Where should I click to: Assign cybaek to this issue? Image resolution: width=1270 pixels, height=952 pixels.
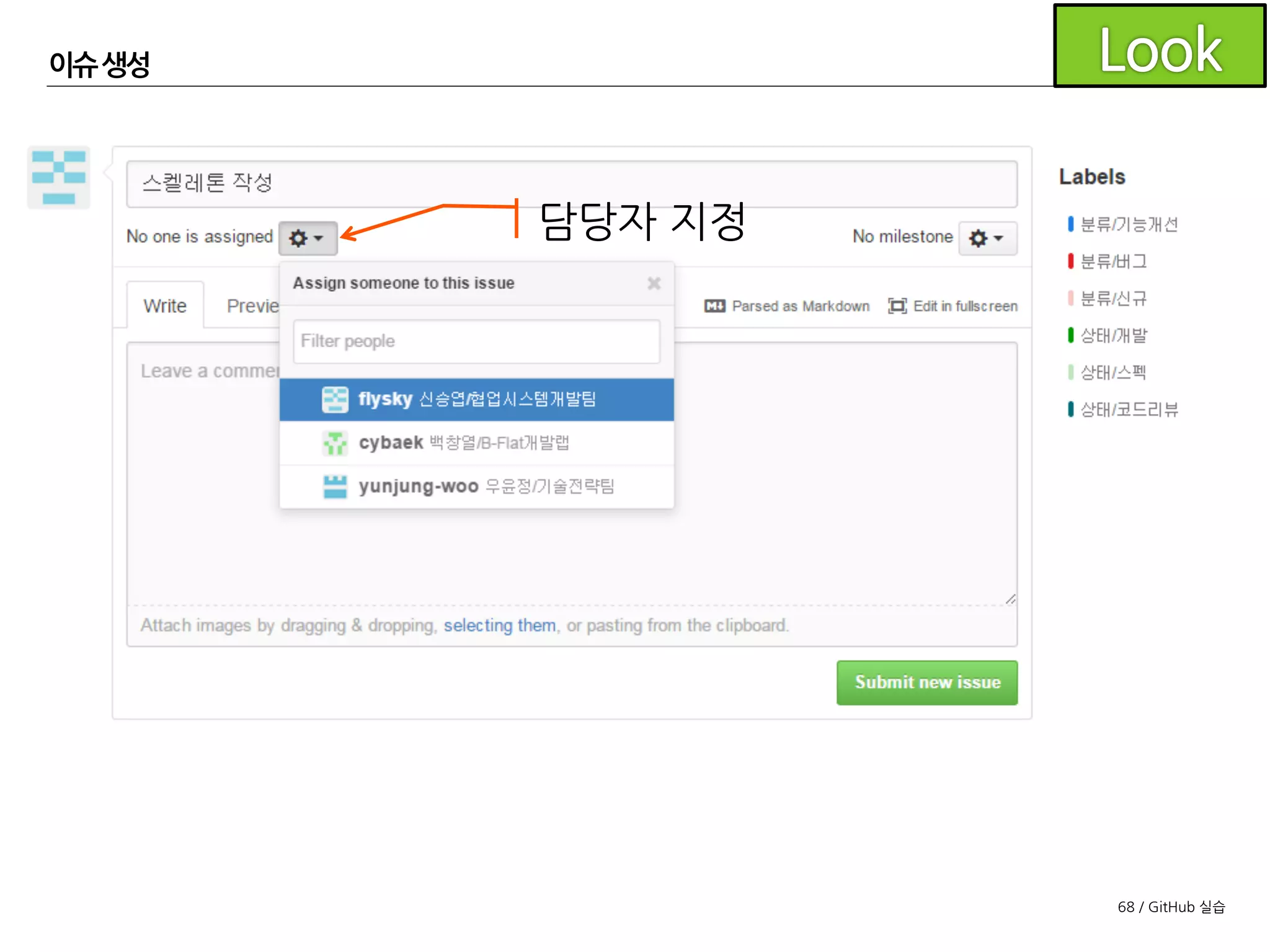pyautogui.click(x=476, y=443)
